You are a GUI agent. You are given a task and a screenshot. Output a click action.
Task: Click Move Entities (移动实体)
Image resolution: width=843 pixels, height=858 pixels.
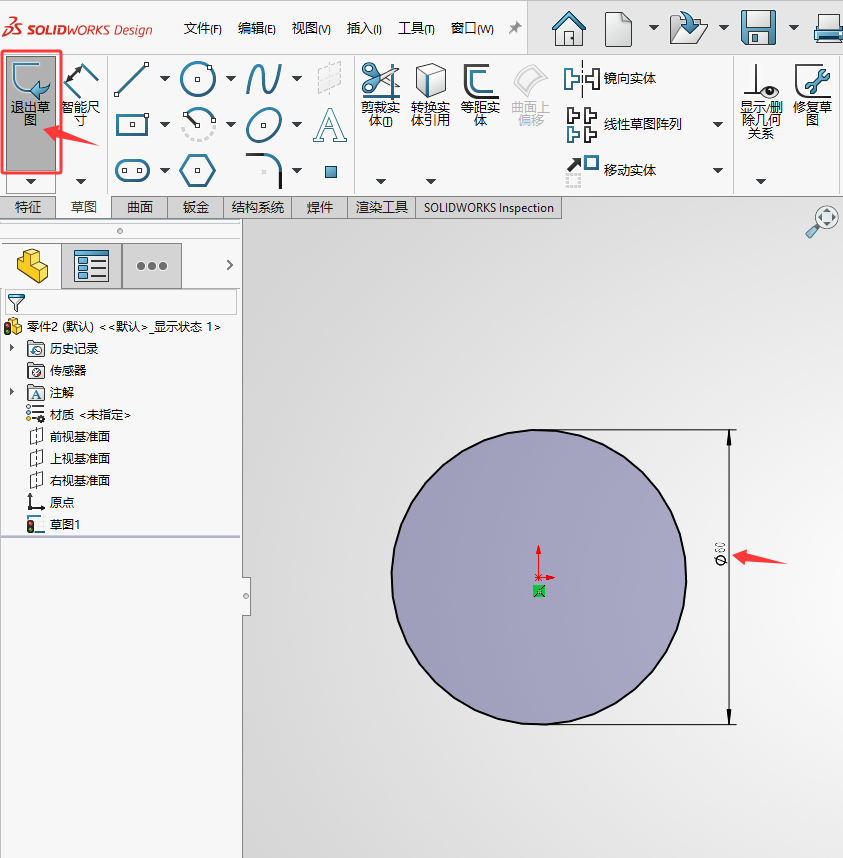point(611,170)
